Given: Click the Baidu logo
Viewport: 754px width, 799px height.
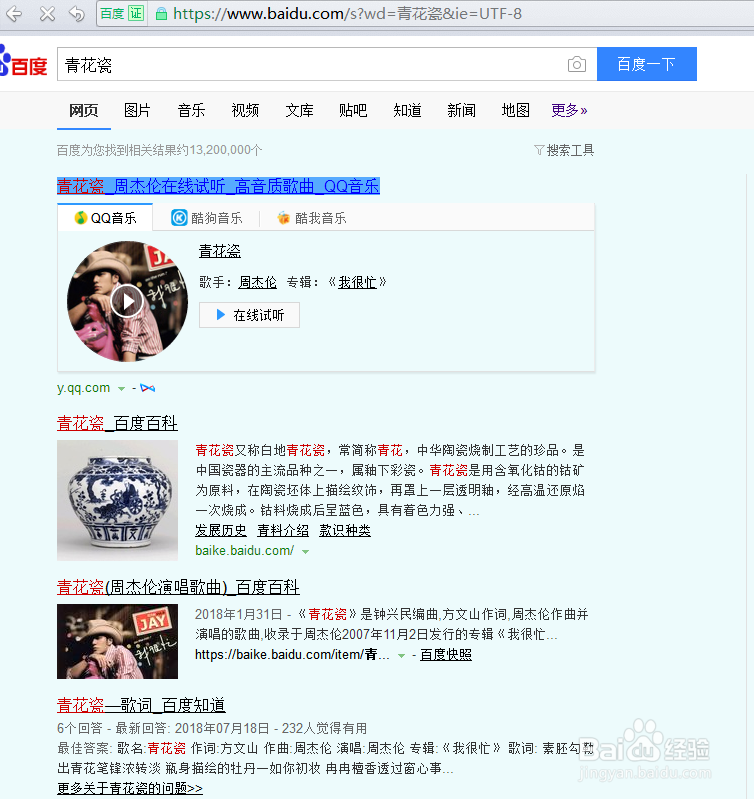Looking at the screenshot, I should 23,62.
